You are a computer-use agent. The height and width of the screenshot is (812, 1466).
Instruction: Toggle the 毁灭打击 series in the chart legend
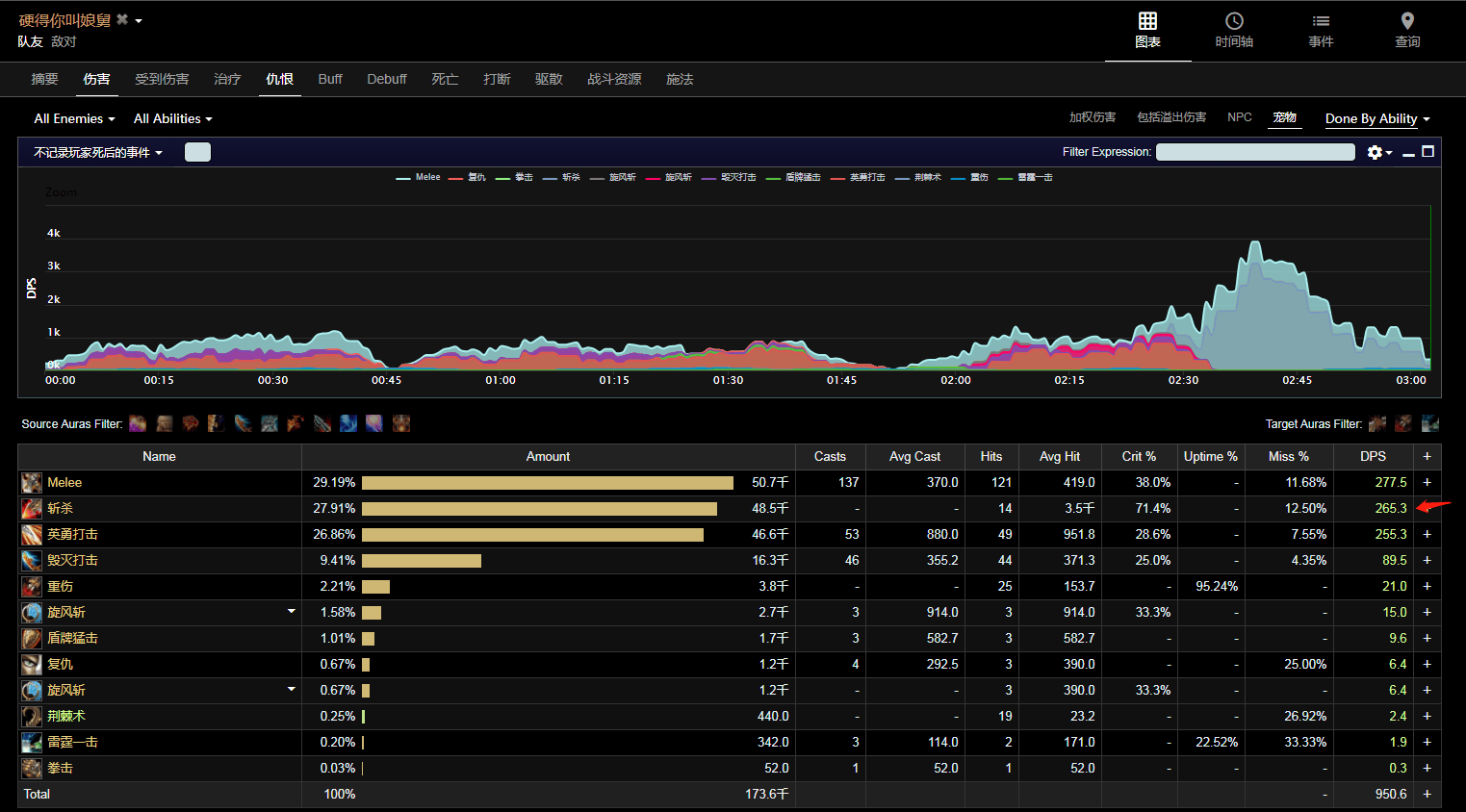pos(729,177)
